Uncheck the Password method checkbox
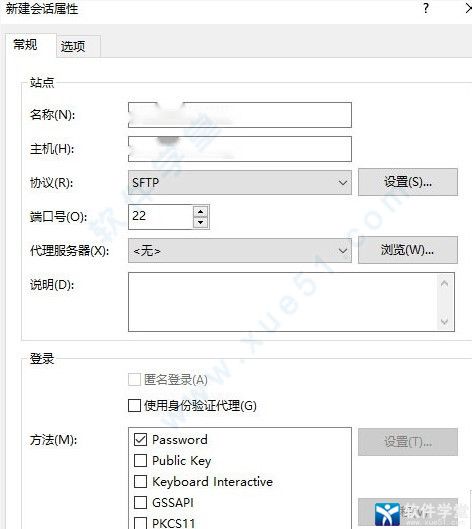 coord(140,440)
